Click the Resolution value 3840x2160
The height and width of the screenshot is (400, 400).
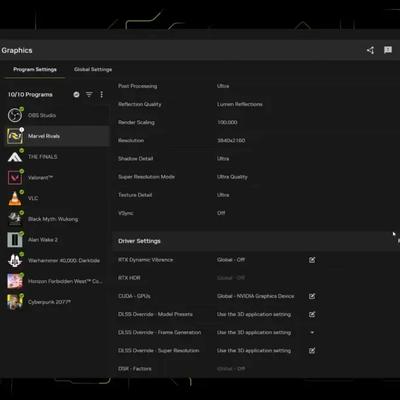click(x=231, y=140)
